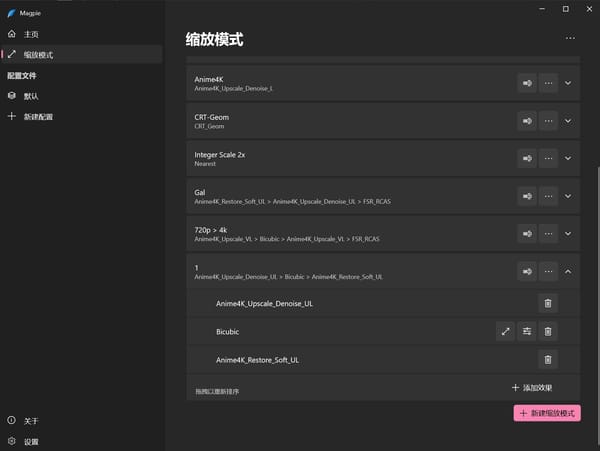Expand the Anime4K scaling mode
The height and width of the screenshot is (451, 600).
coord(569,83)
